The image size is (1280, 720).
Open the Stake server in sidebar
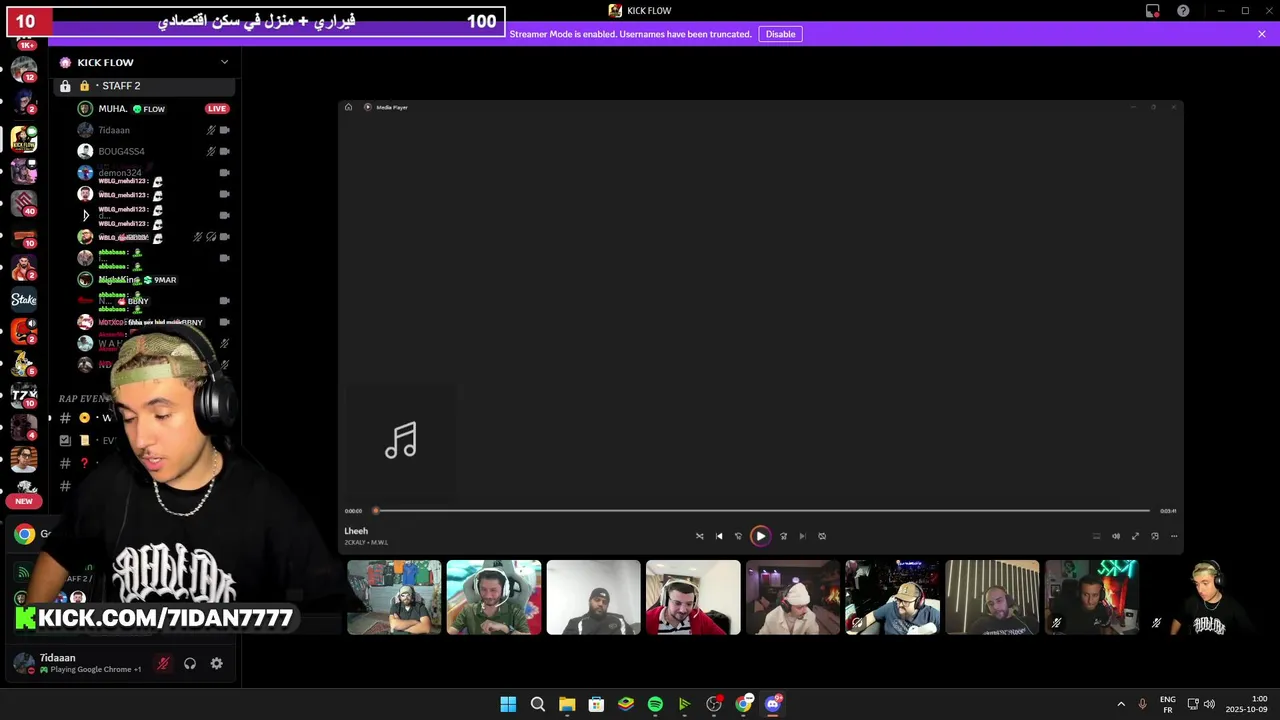24,299
